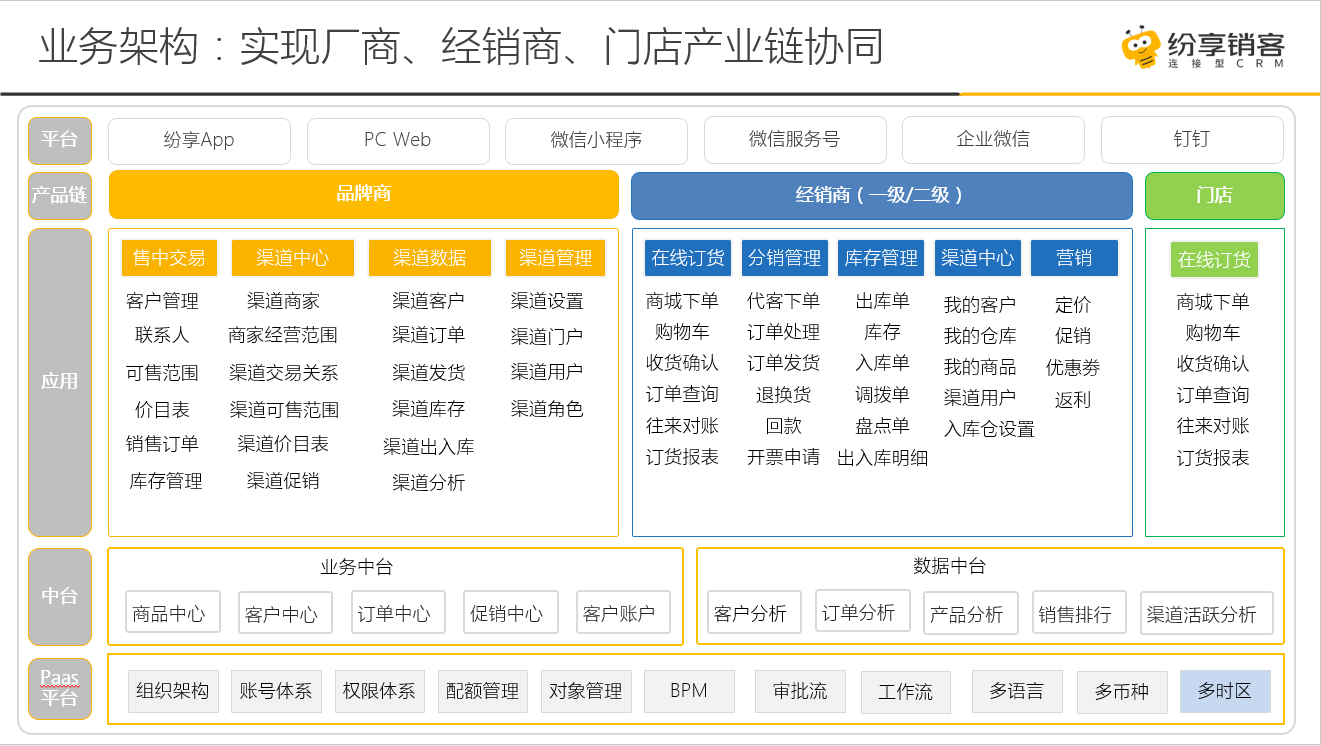Click the orange 渠道中心 heading under 品牌商

(x=293, y=258)
